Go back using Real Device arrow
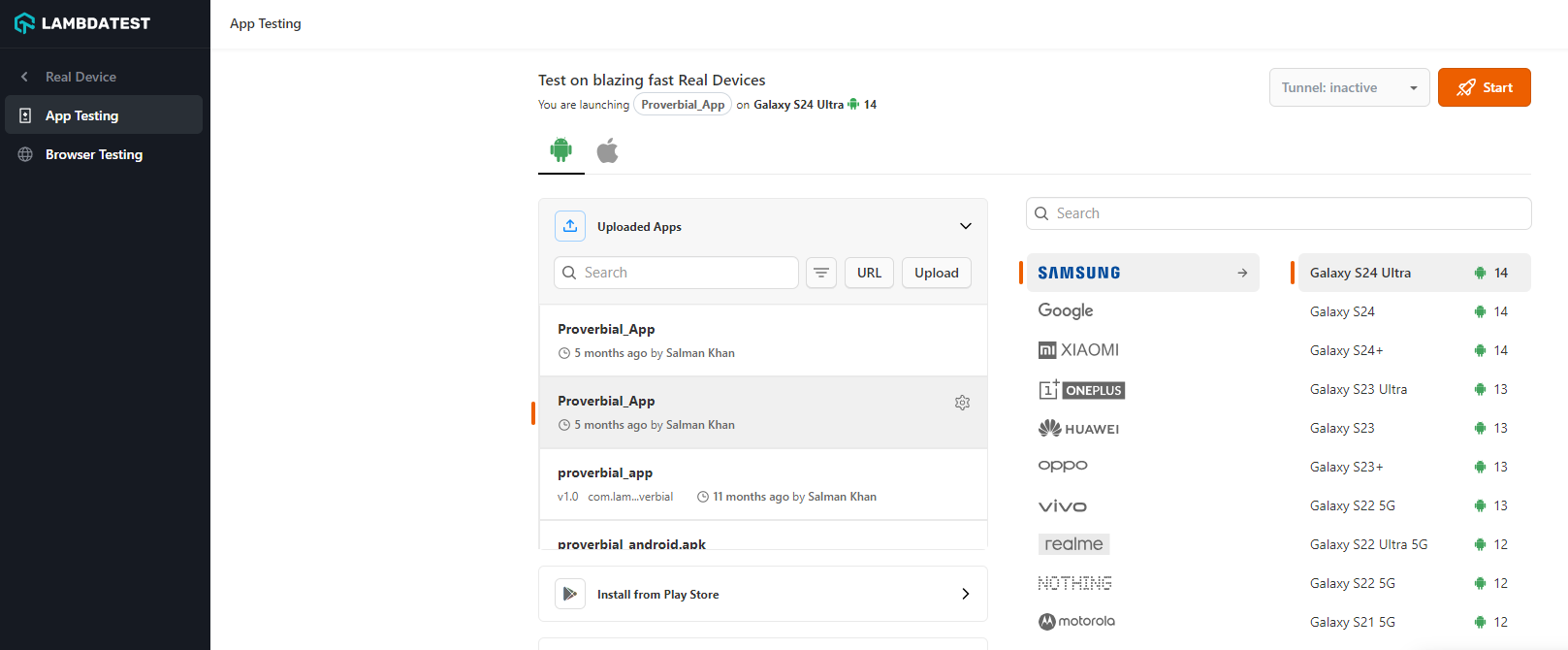This screenshot has width=1568, height=650. [25, 77]
